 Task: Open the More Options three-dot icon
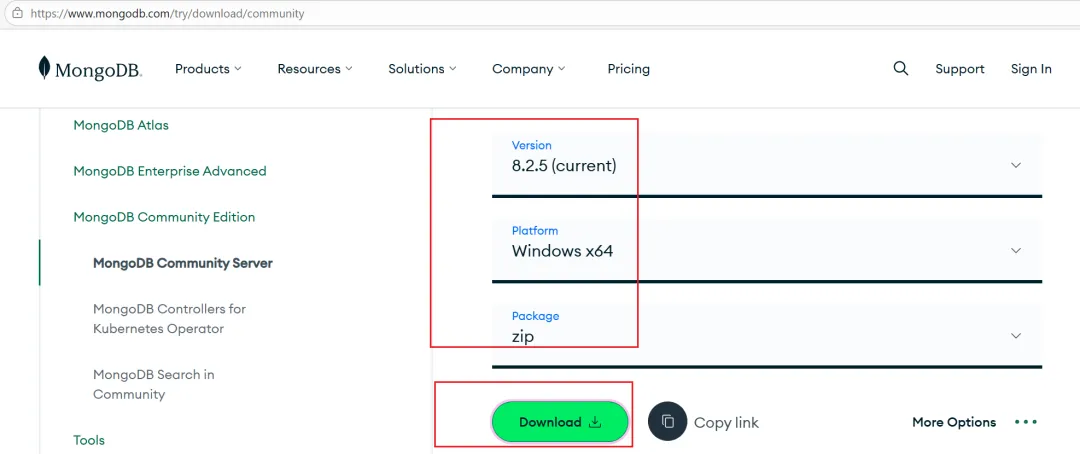[1026, 422]
